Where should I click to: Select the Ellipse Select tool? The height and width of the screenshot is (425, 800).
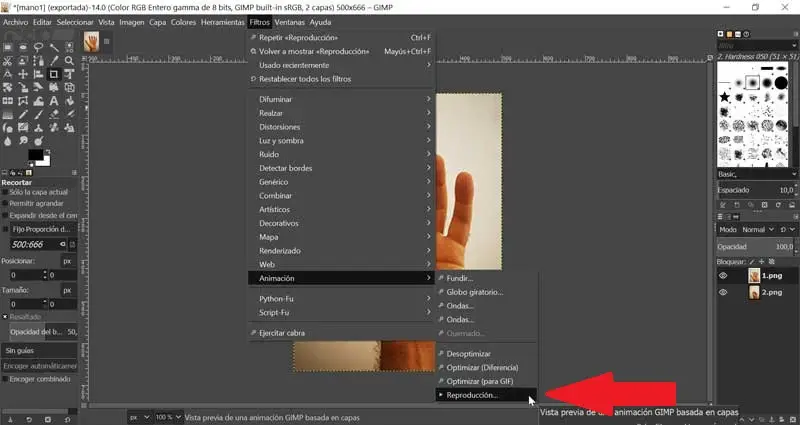pos(23,47)
